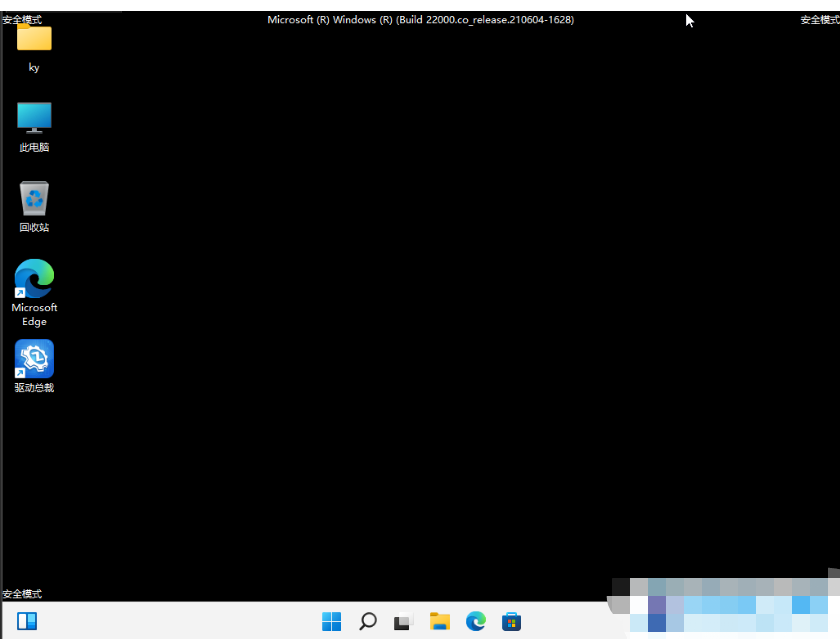Select the 此电脑 desktop icon
The width and height of the screenshot is (840, 639).
tap(34, 117)
